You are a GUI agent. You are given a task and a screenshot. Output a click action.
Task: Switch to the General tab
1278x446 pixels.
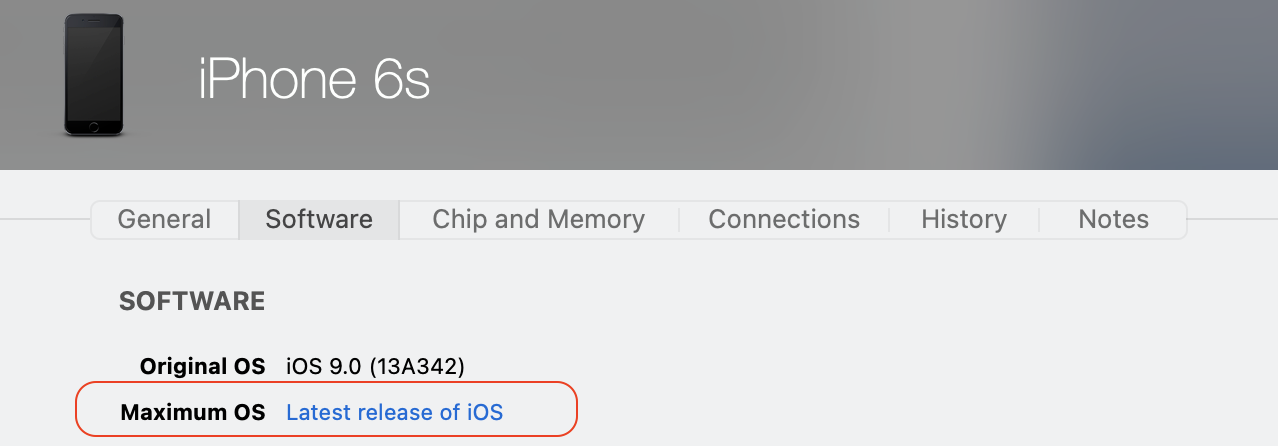pyautogui.click(x=164, y=220)
